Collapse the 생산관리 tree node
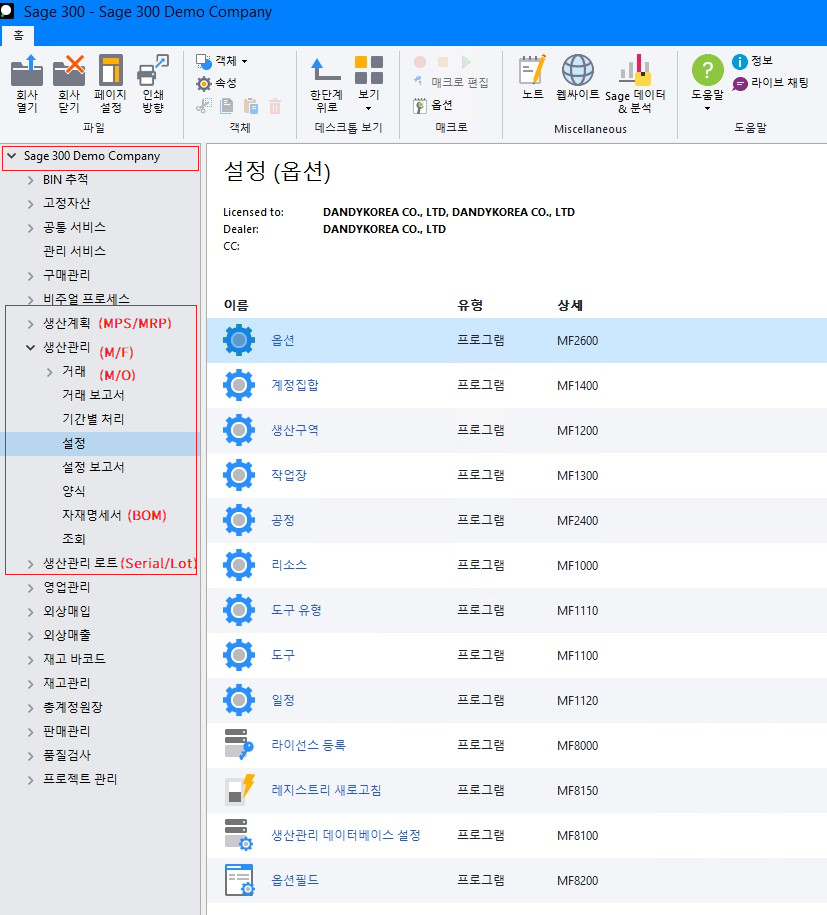This screenshot has width=827, height=915. 30,347
